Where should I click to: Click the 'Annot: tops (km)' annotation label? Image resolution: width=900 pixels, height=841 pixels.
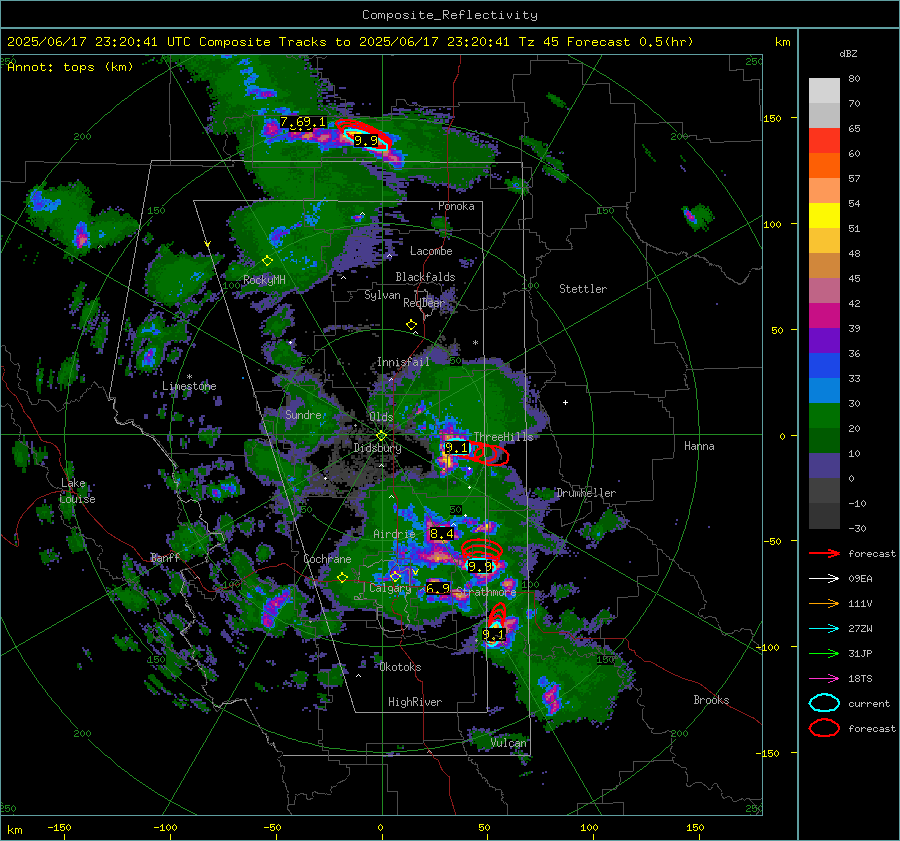[71, 67]
